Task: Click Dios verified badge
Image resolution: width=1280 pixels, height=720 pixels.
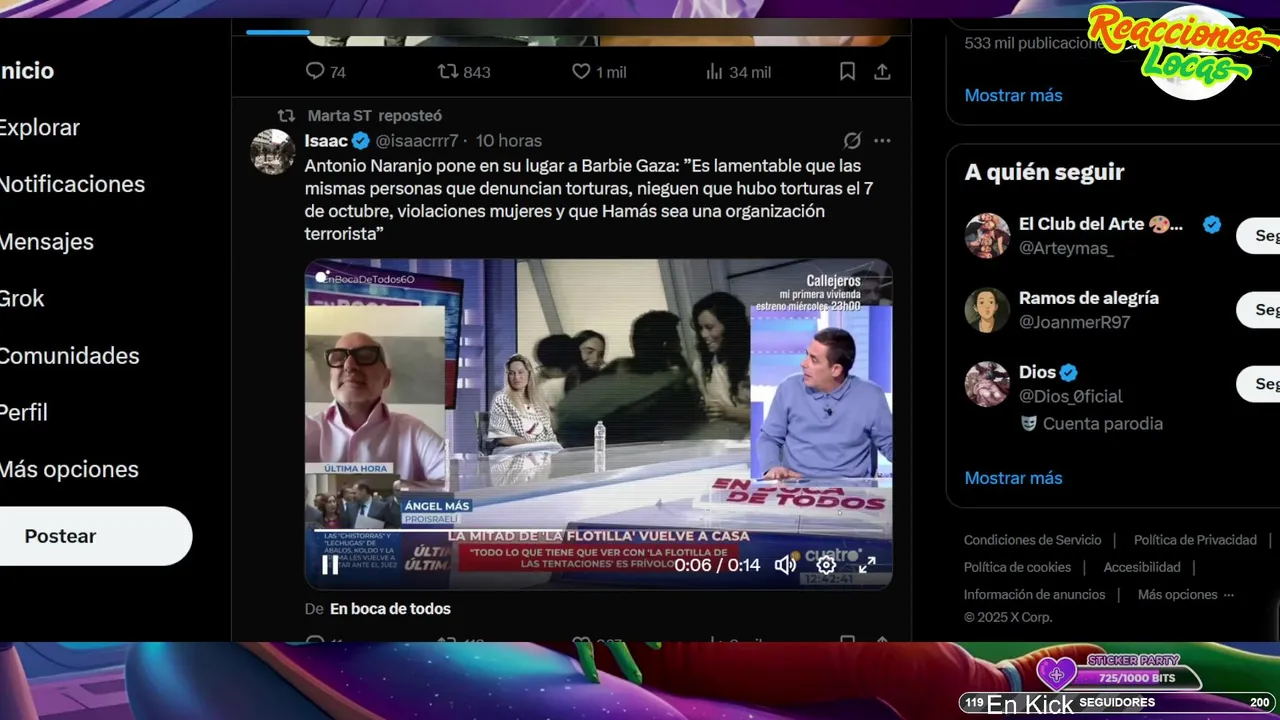Action: click(1069, 373)
